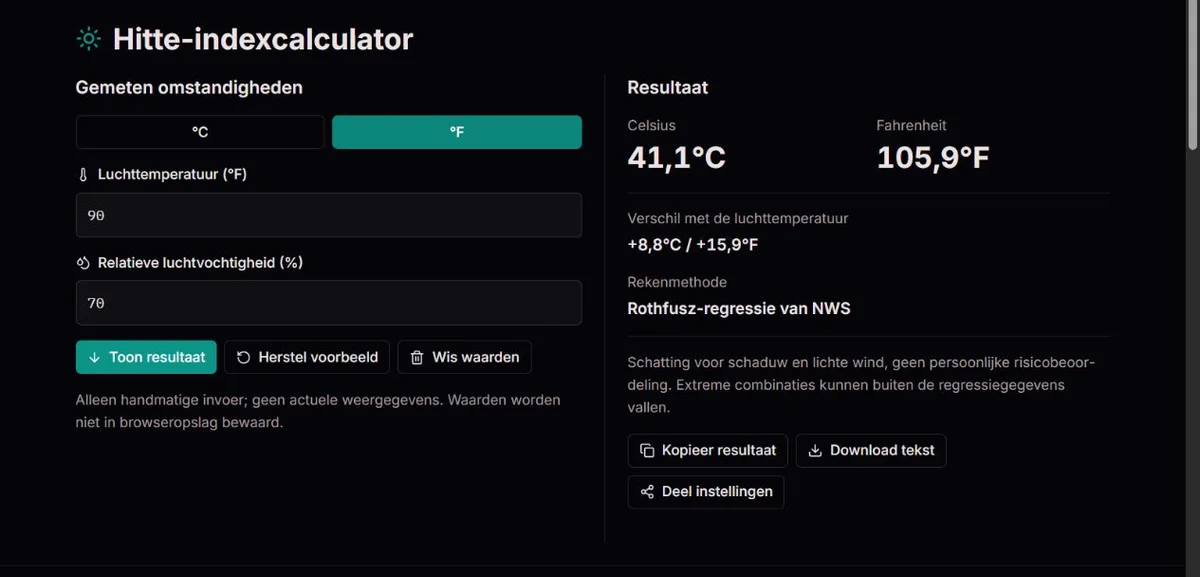The height and width of the screenshot is (577, 1200).
Task: Click the thermometer icon by Luchttemperatuur
Action: 83,175
